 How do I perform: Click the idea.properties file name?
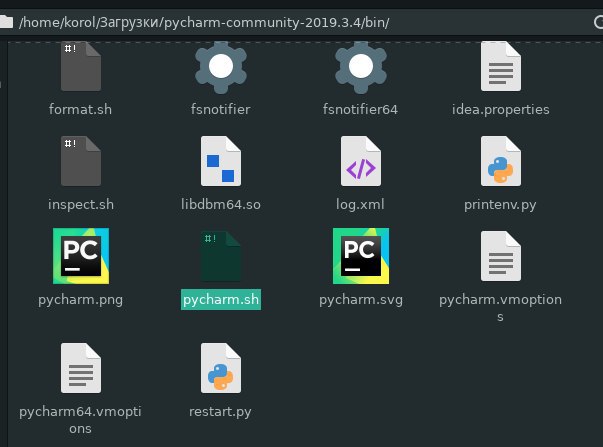coord(500,110)
